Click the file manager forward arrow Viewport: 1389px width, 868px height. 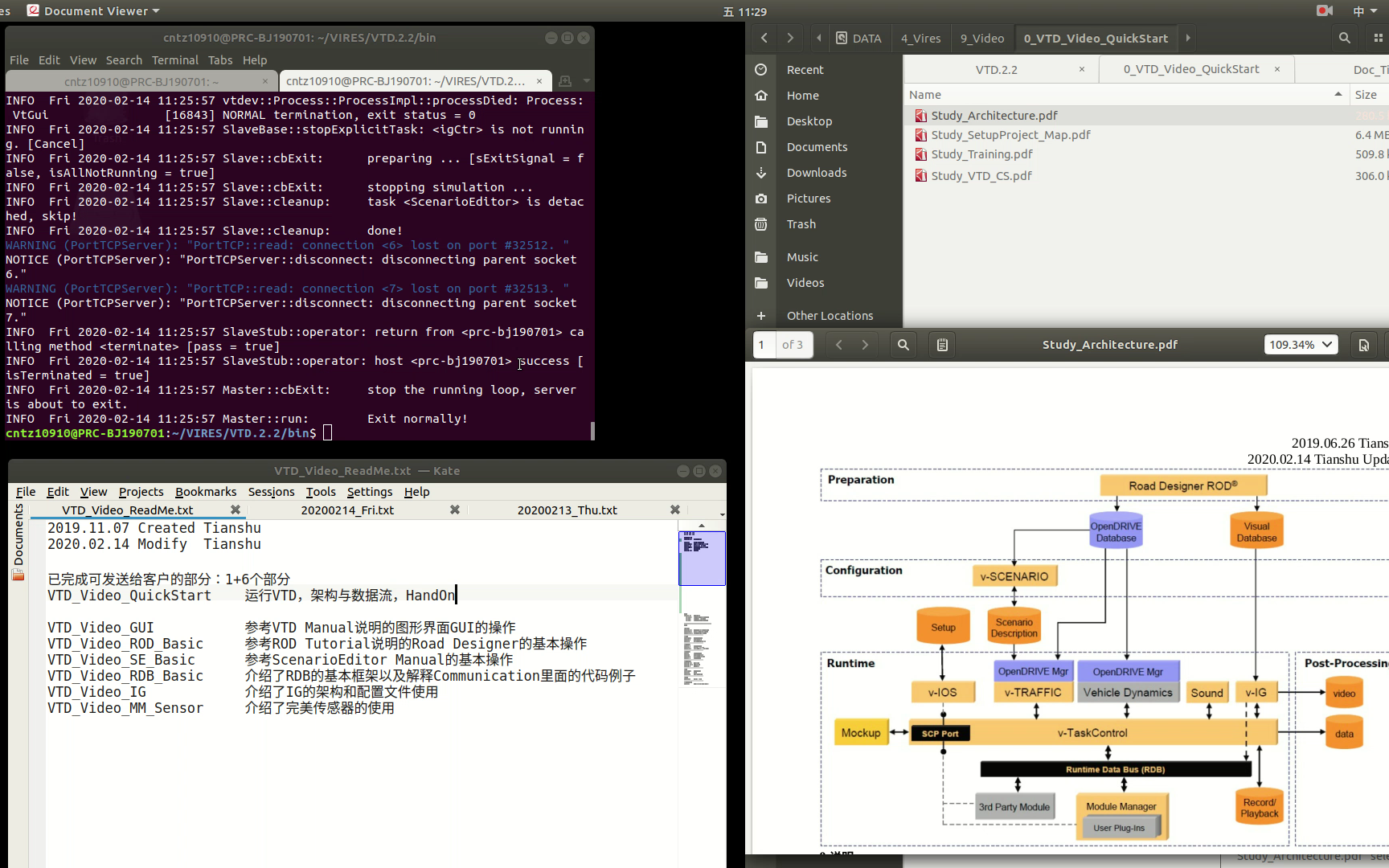[790, 38]
